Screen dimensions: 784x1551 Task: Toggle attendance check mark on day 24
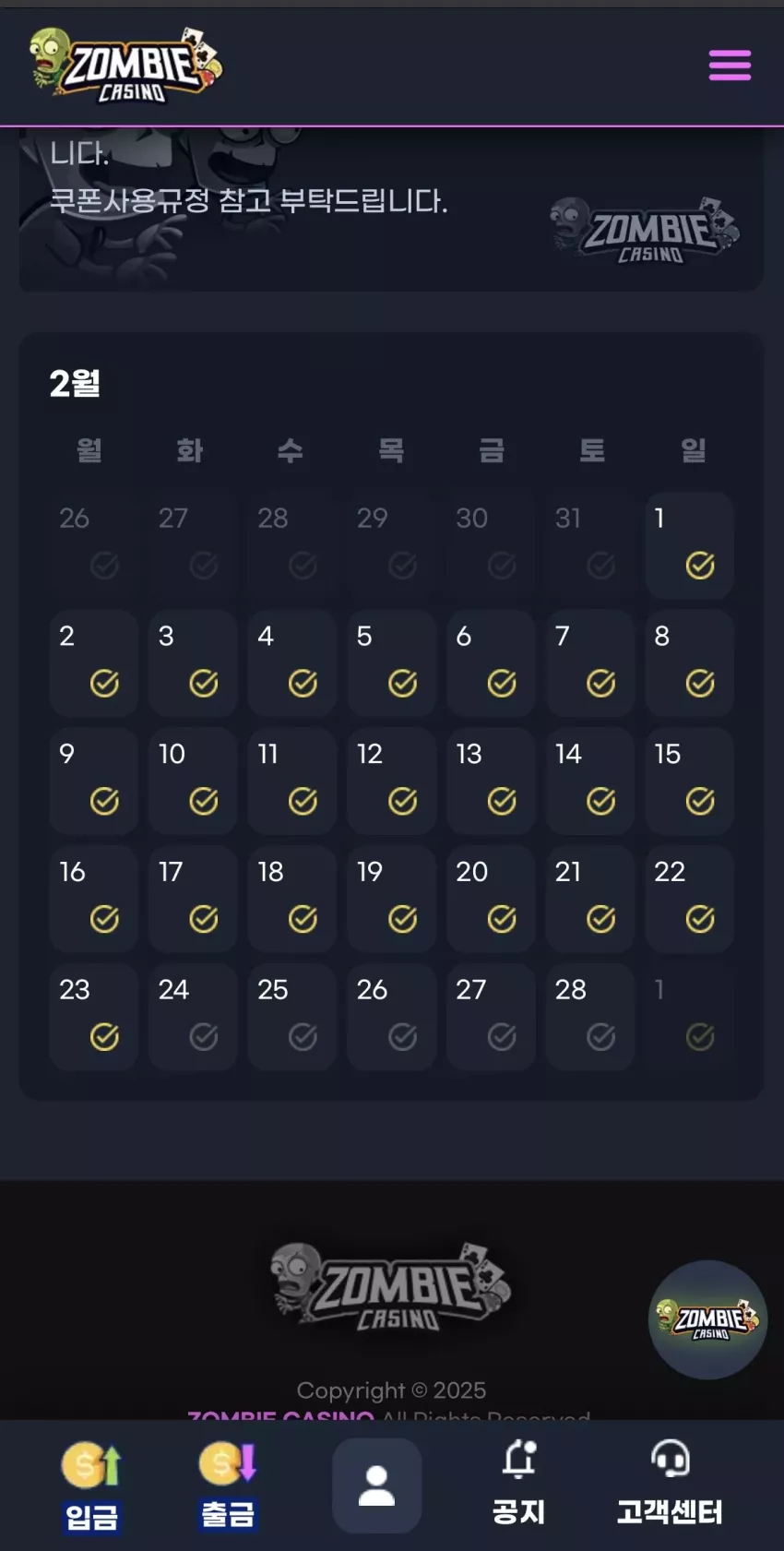tap(204, 1037)
